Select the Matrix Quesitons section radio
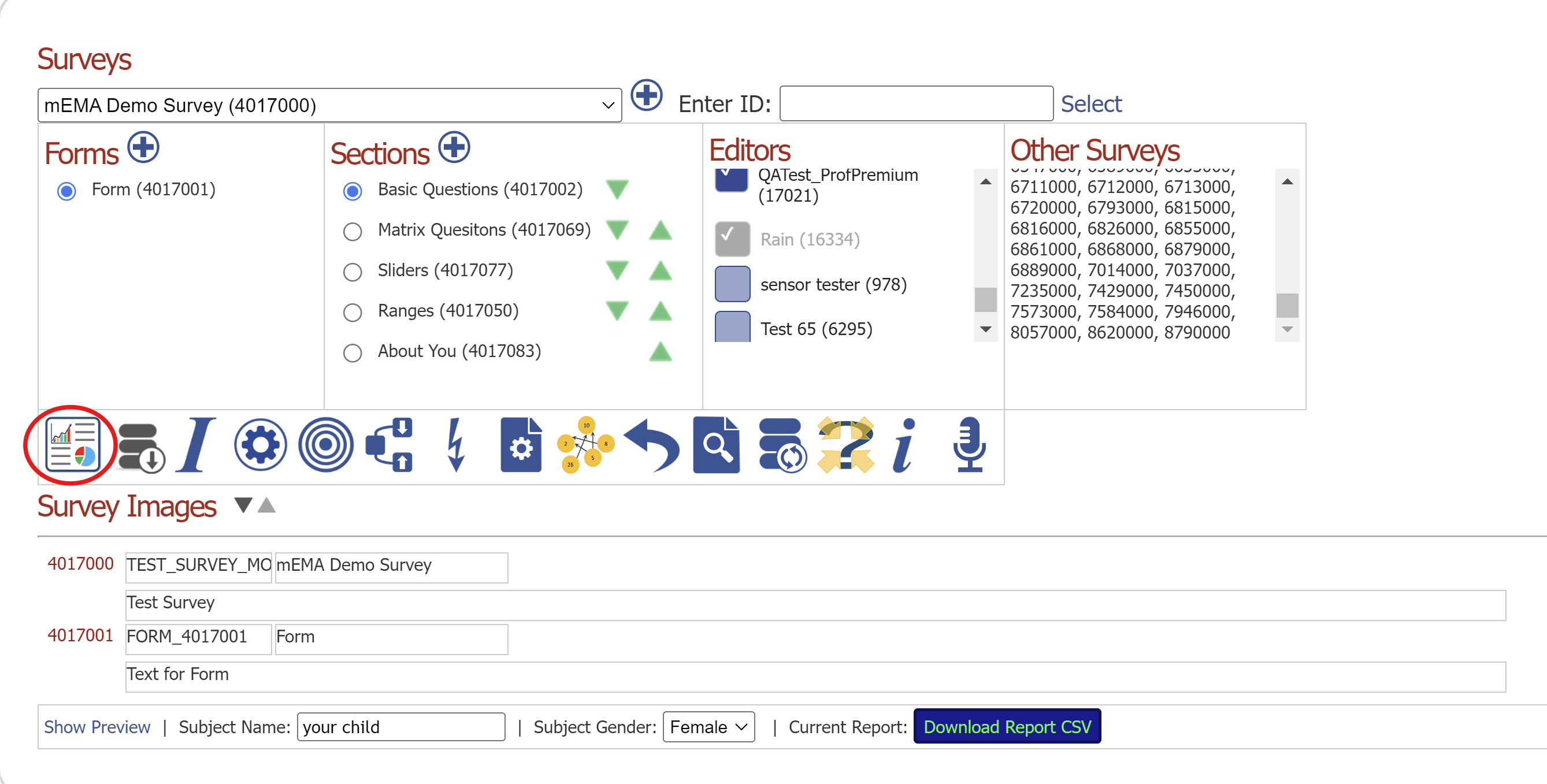1547x784 pixels. 353,231
